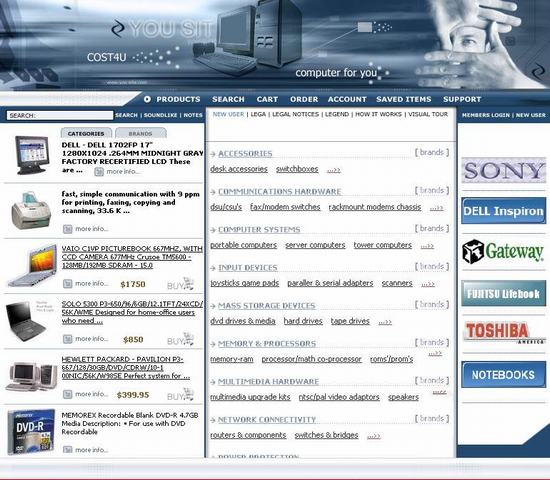
Task: Expand more Accessories subcategories arrow
Action: (x=333, y=171)
